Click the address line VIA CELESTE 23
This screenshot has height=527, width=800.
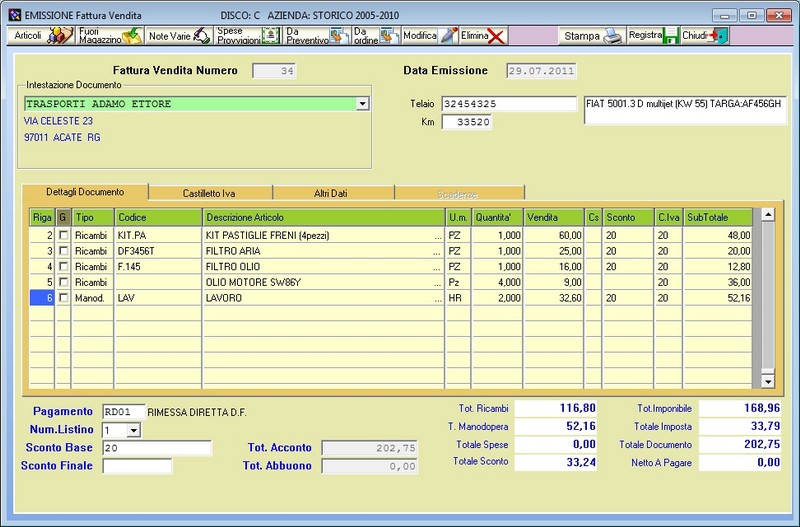click(x=59, y=121)
